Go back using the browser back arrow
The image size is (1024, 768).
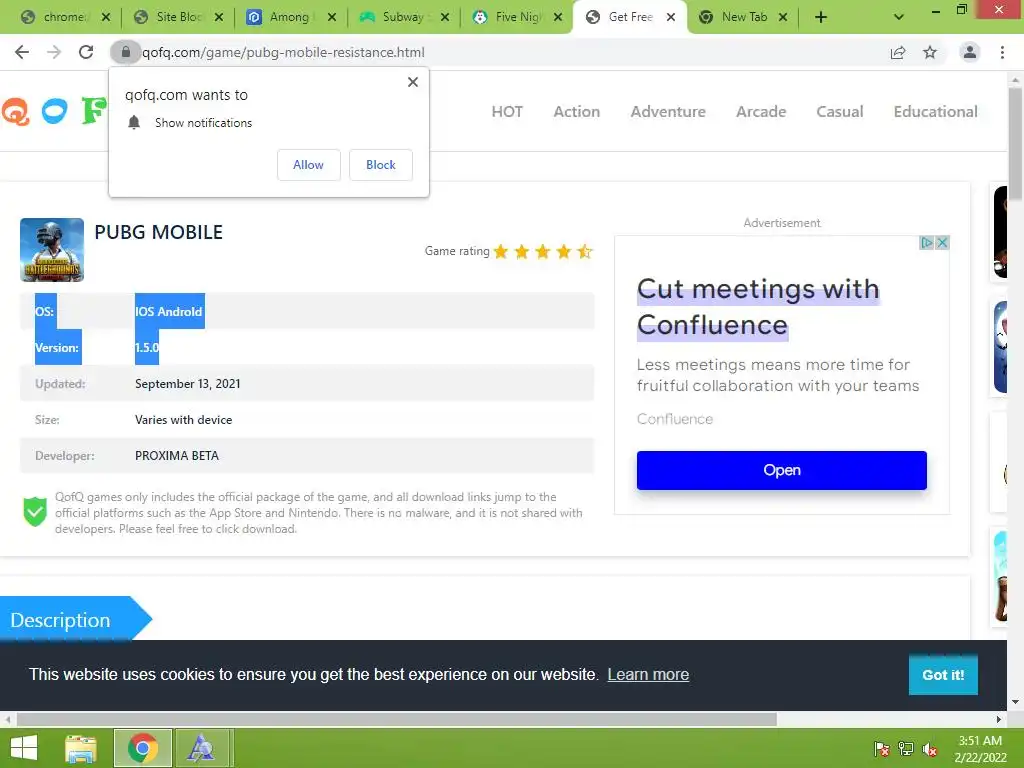22,52
